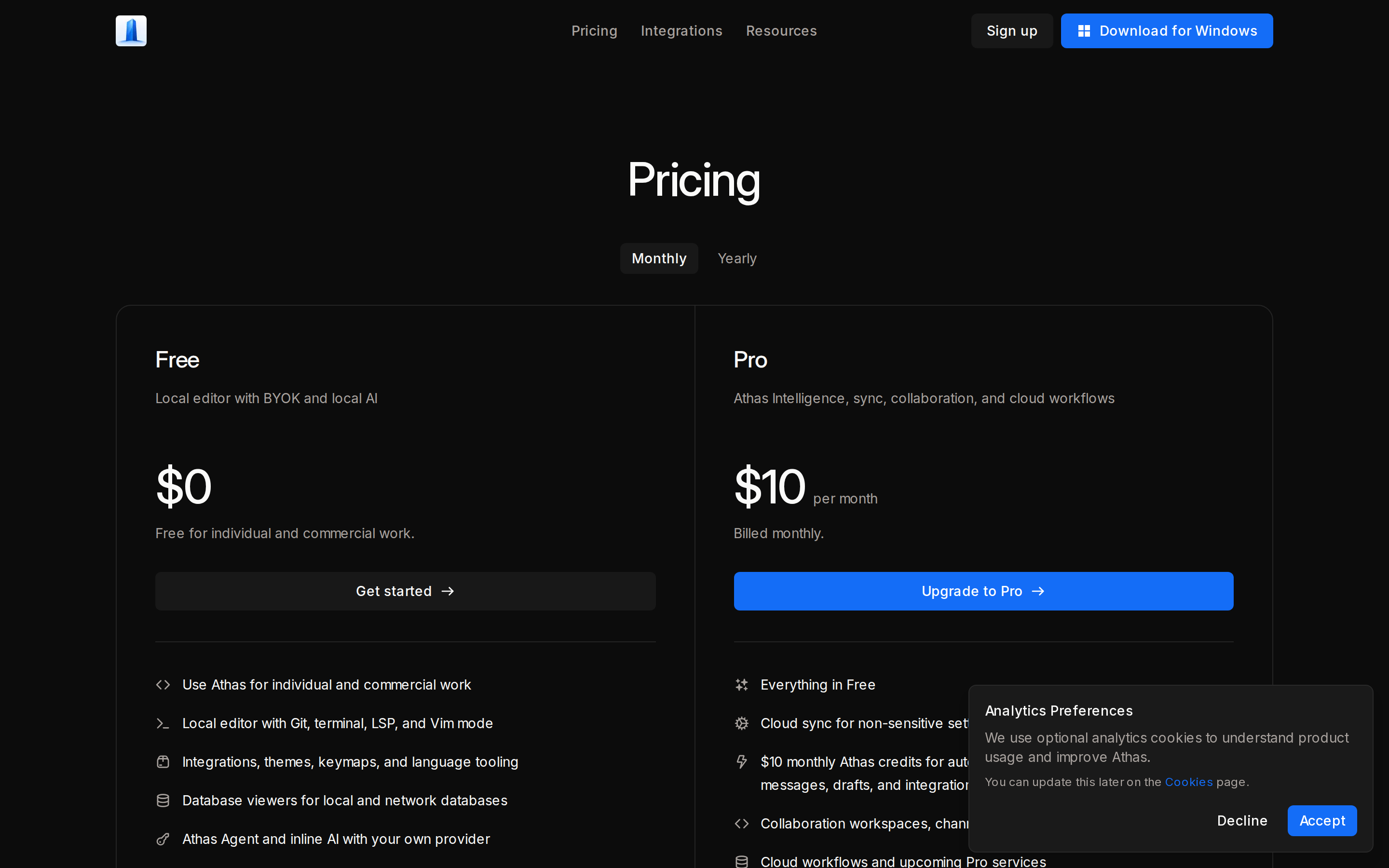Click 'We use optional analytics cookies' text
Image resolution: width=1389 pixels, height=868 pixels.
tap(1167, 747)
